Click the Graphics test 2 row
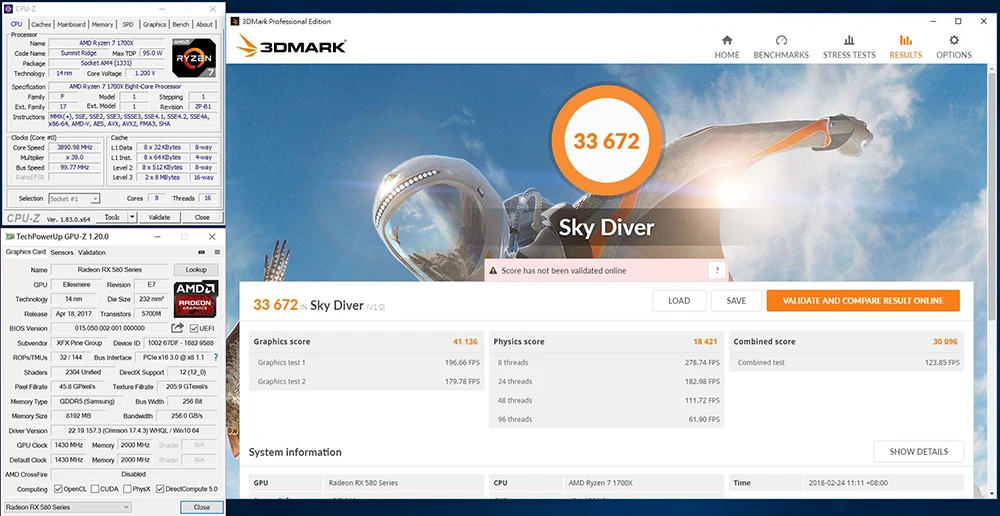 [x=367, y=381]
